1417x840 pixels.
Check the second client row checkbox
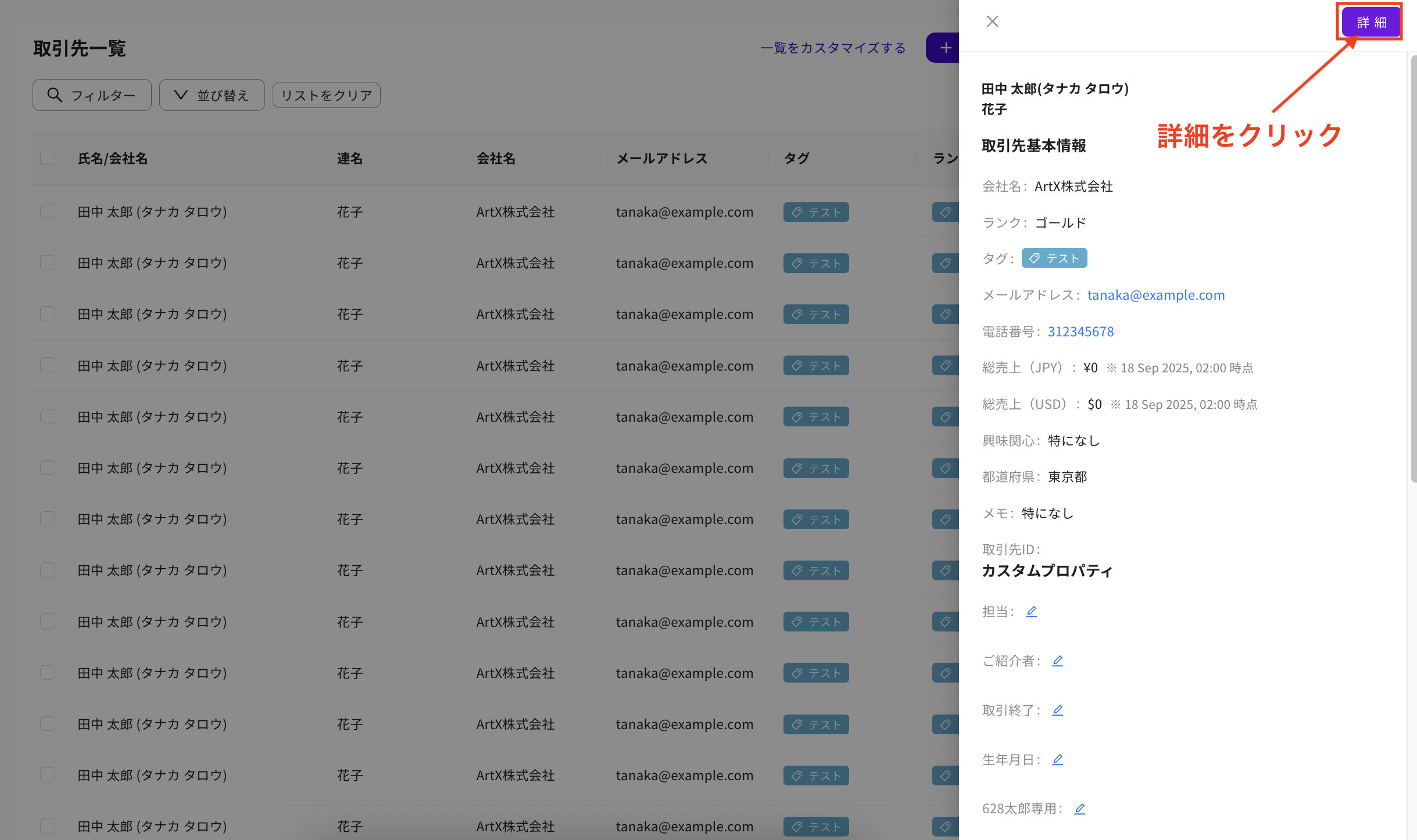tap(47, 263)
